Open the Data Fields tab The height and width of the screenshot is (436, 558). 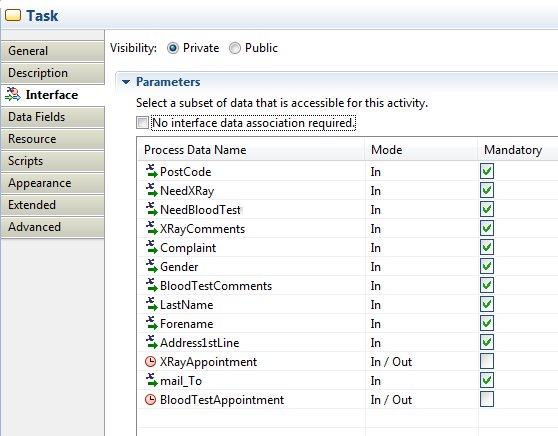(x=53, y=117)
